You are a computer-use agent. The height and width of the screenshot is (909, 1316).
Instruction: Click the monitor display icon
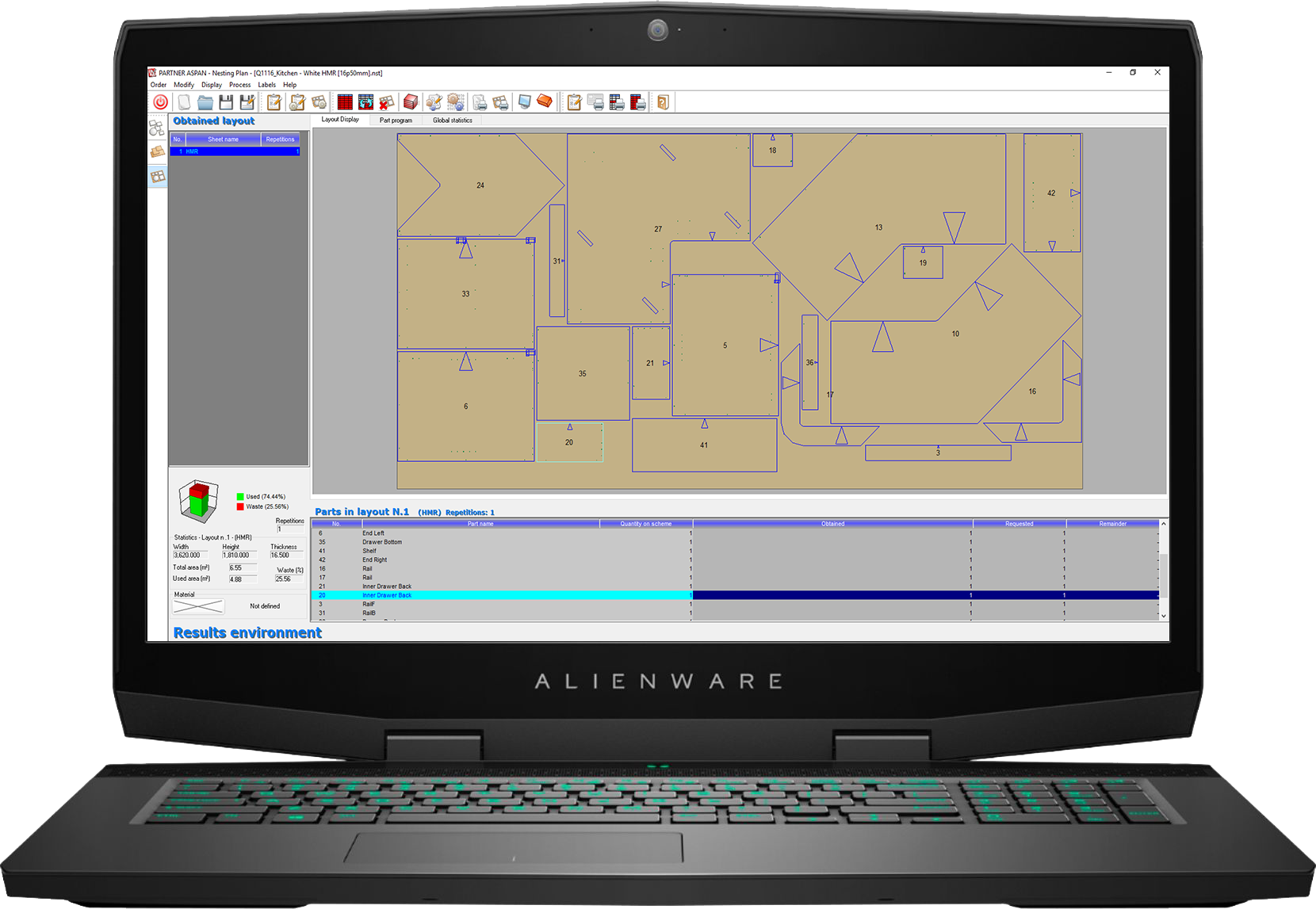click(x=524, y=102)
